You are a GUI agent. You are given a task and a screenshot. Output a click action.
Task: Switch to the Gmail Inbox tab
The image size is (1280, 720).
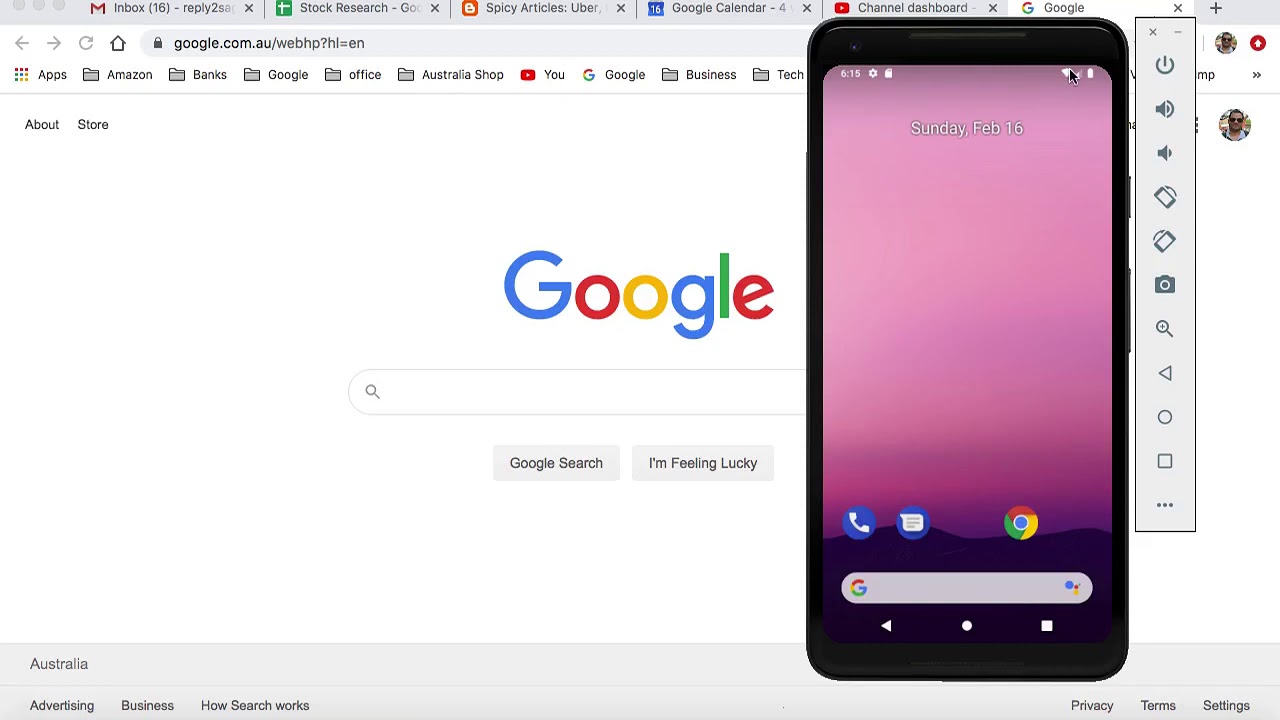(x=170, y=8)
